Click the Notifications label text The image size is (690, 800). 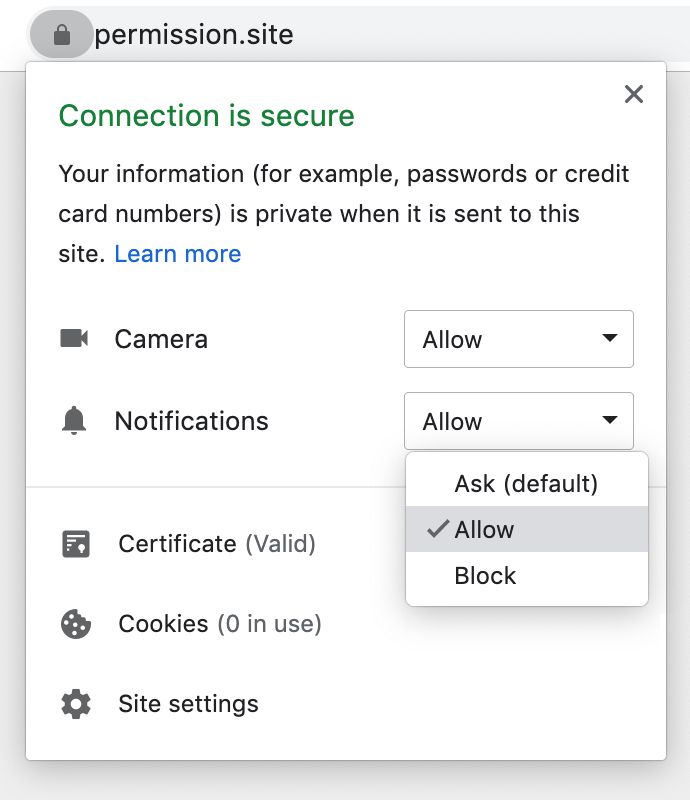tap(192, 421)
